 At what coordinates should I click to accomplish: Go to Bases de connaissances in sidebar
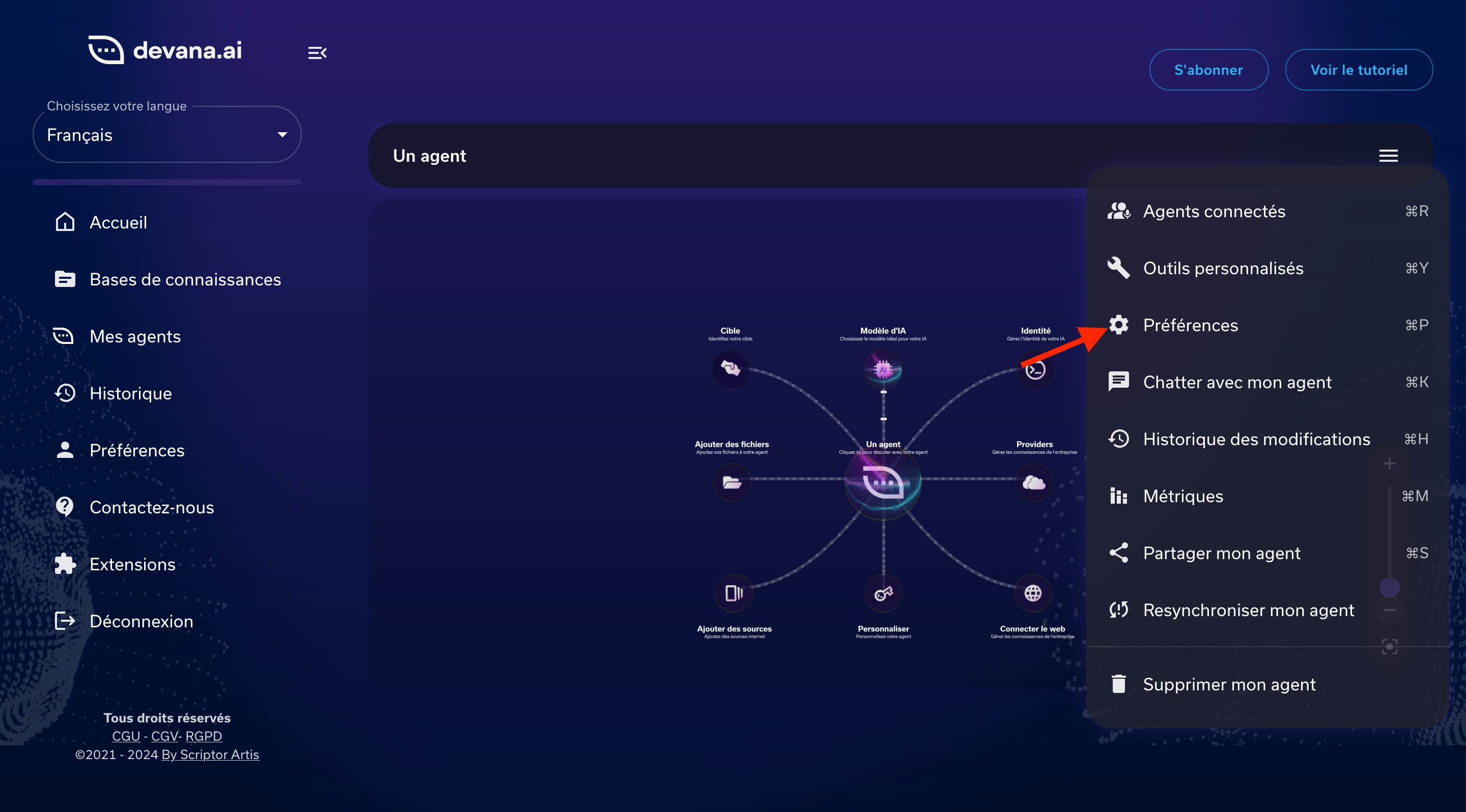pyautogui.click(x=185, y=280)
